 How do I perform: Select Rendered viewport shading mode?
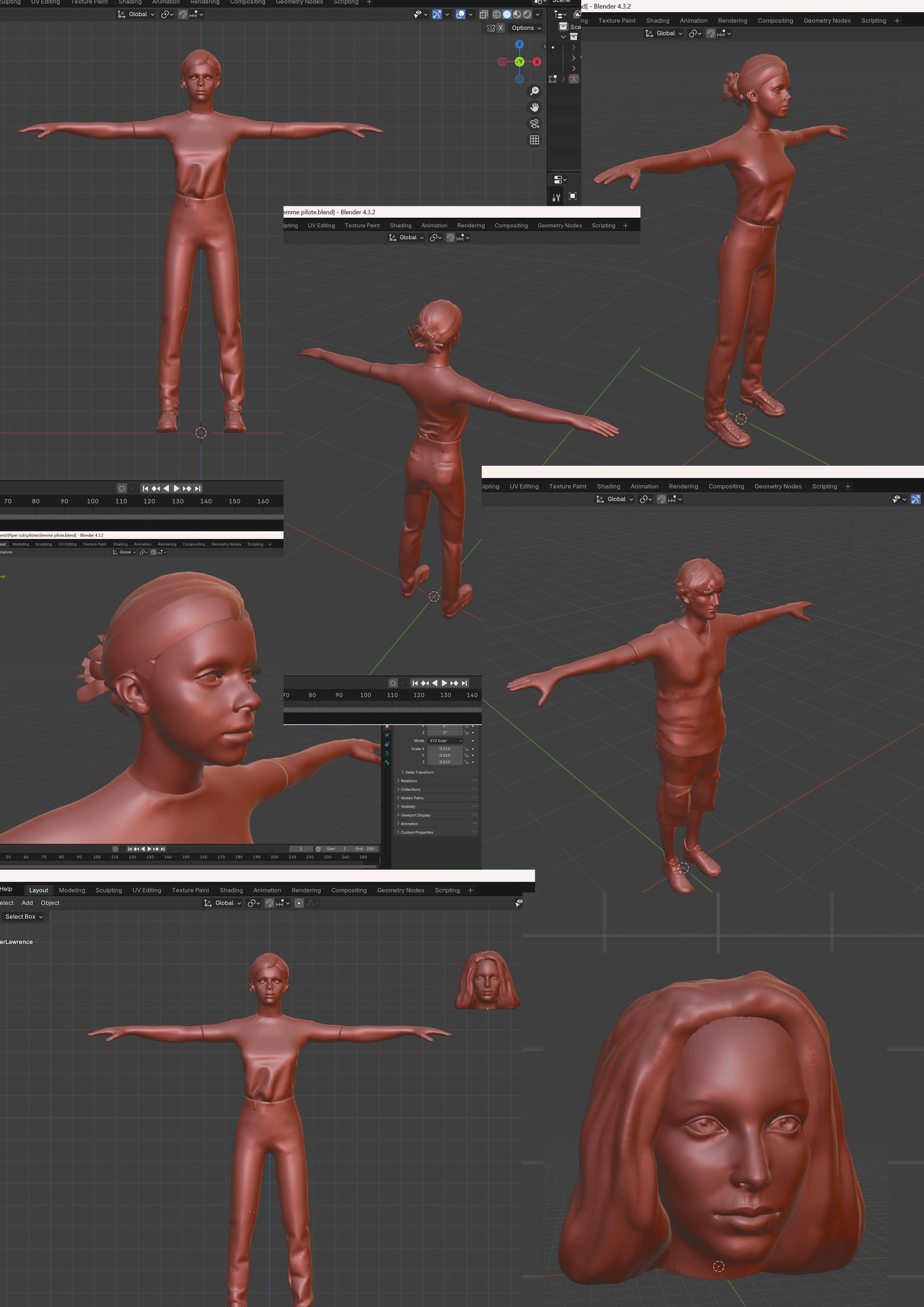(x=527, y=14)
